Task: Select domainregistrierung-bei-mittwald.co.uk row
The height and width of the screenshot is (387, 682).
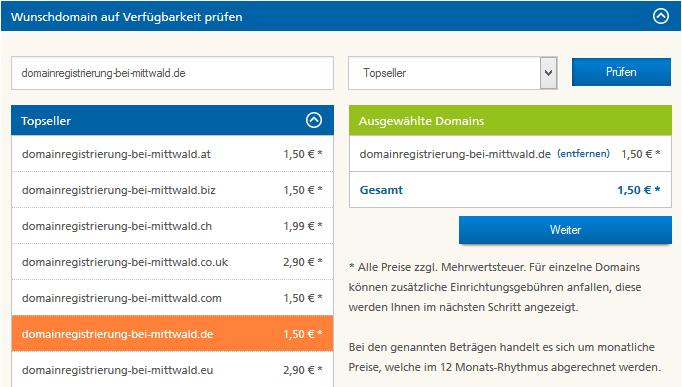Action: 172,262
